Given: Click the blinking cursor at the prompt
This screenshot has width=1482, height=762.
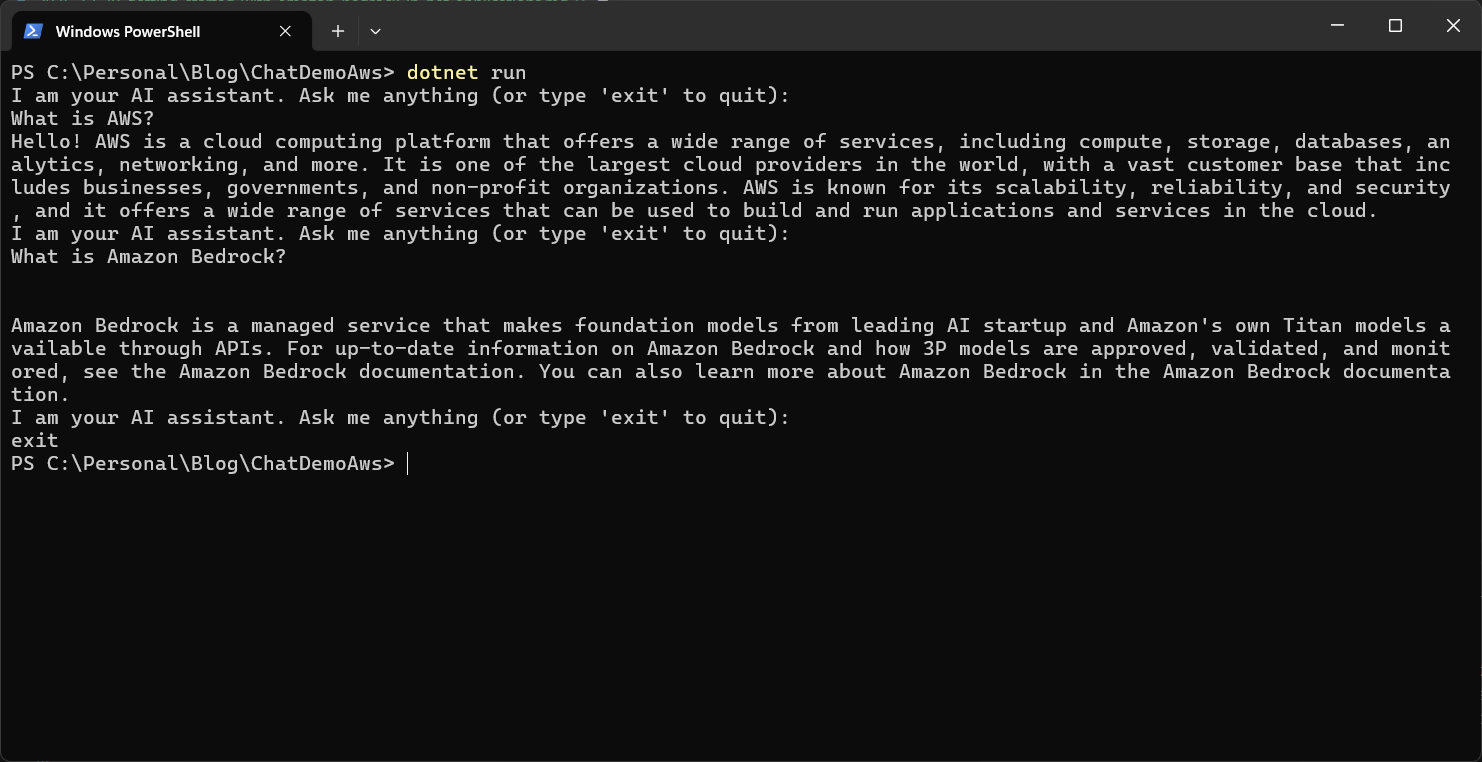Looking at the screenshot, I should [x=406, y=463].
